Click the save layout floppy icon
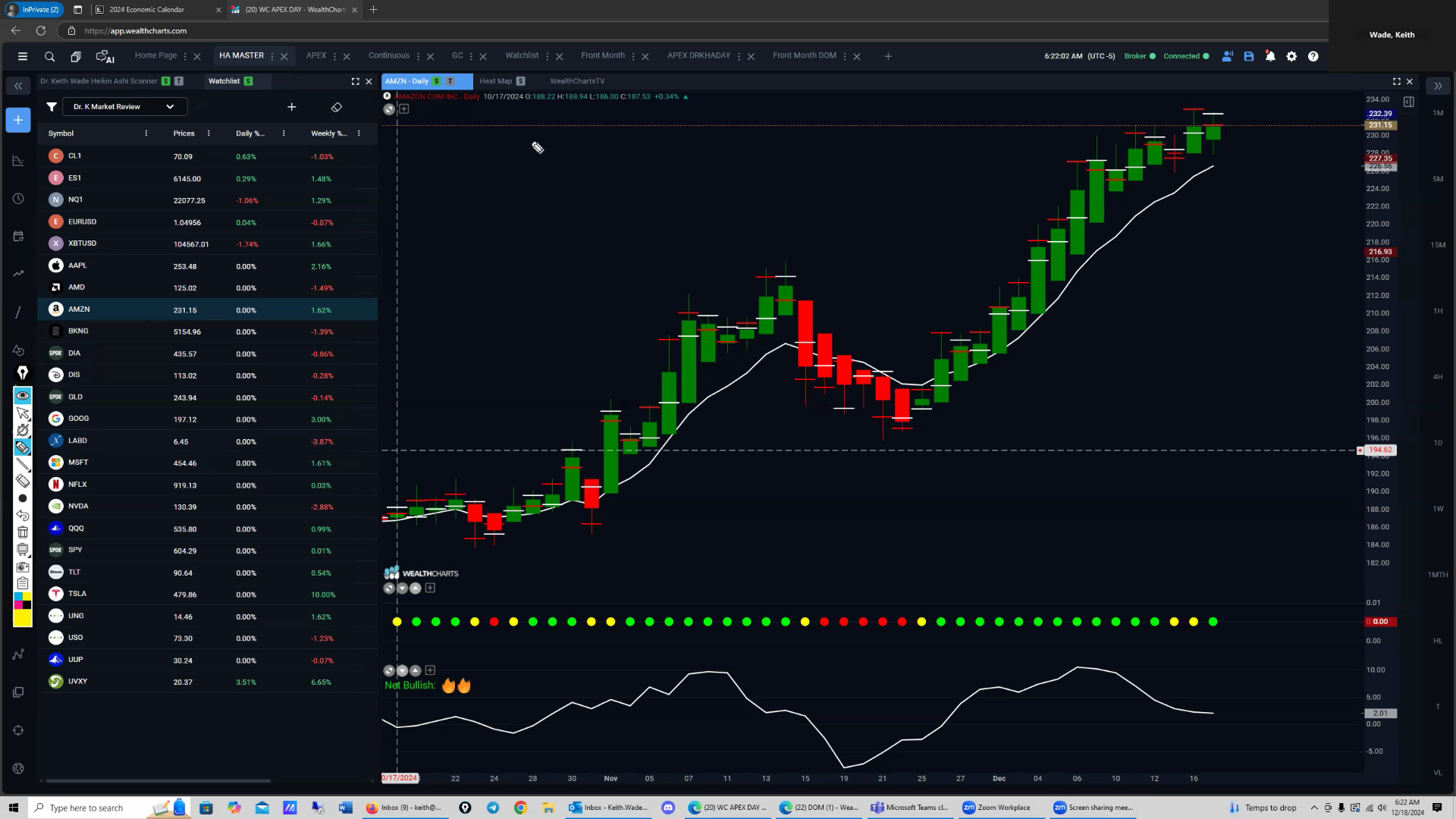The height and width of the screenshot is (819, 1456). point(1248,56)
